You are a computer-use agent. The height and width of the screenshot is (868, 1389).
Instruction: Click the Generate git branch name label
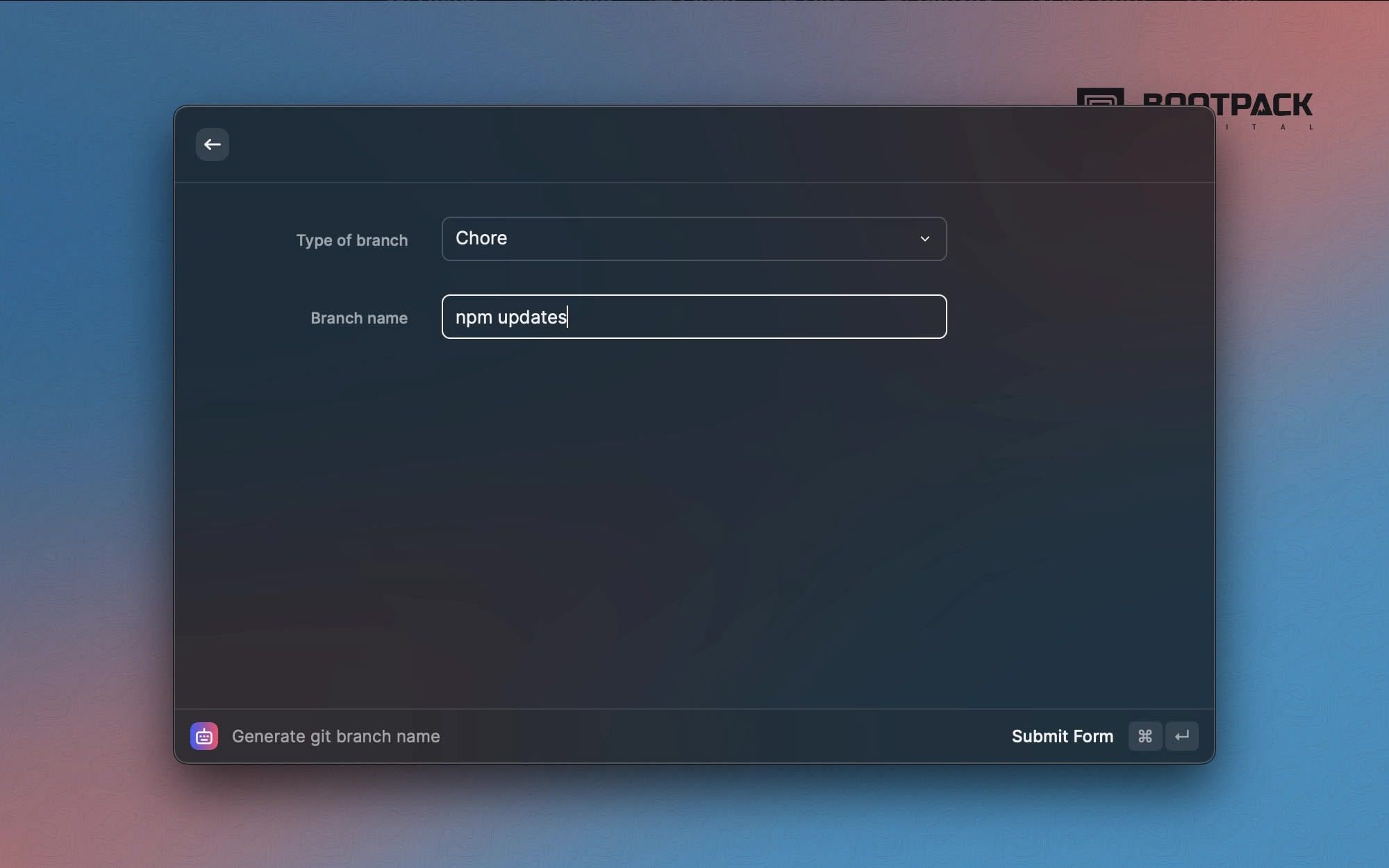click(x=336, y=736)
